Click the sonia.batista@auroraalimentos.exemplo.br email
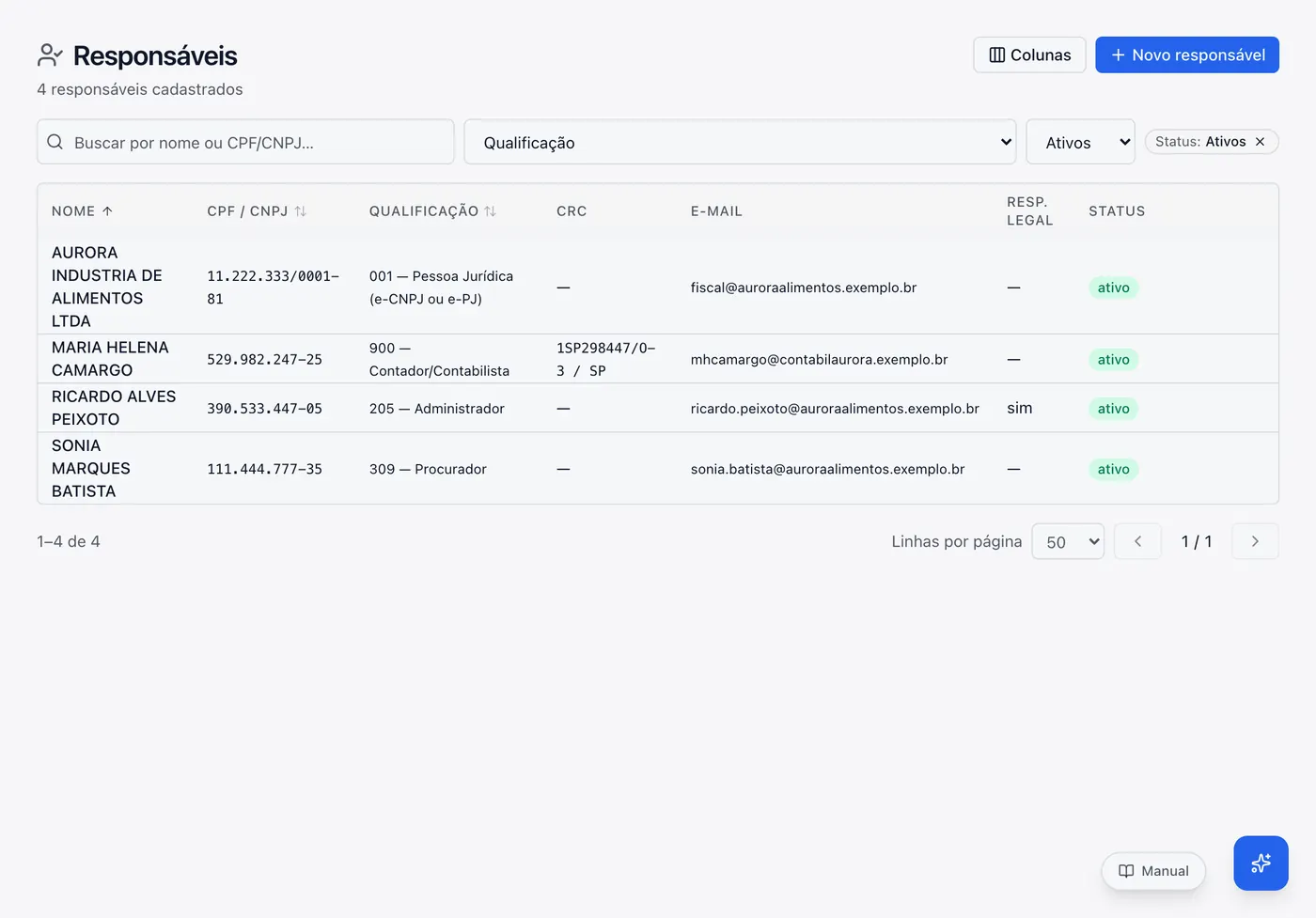 [827, 469]
